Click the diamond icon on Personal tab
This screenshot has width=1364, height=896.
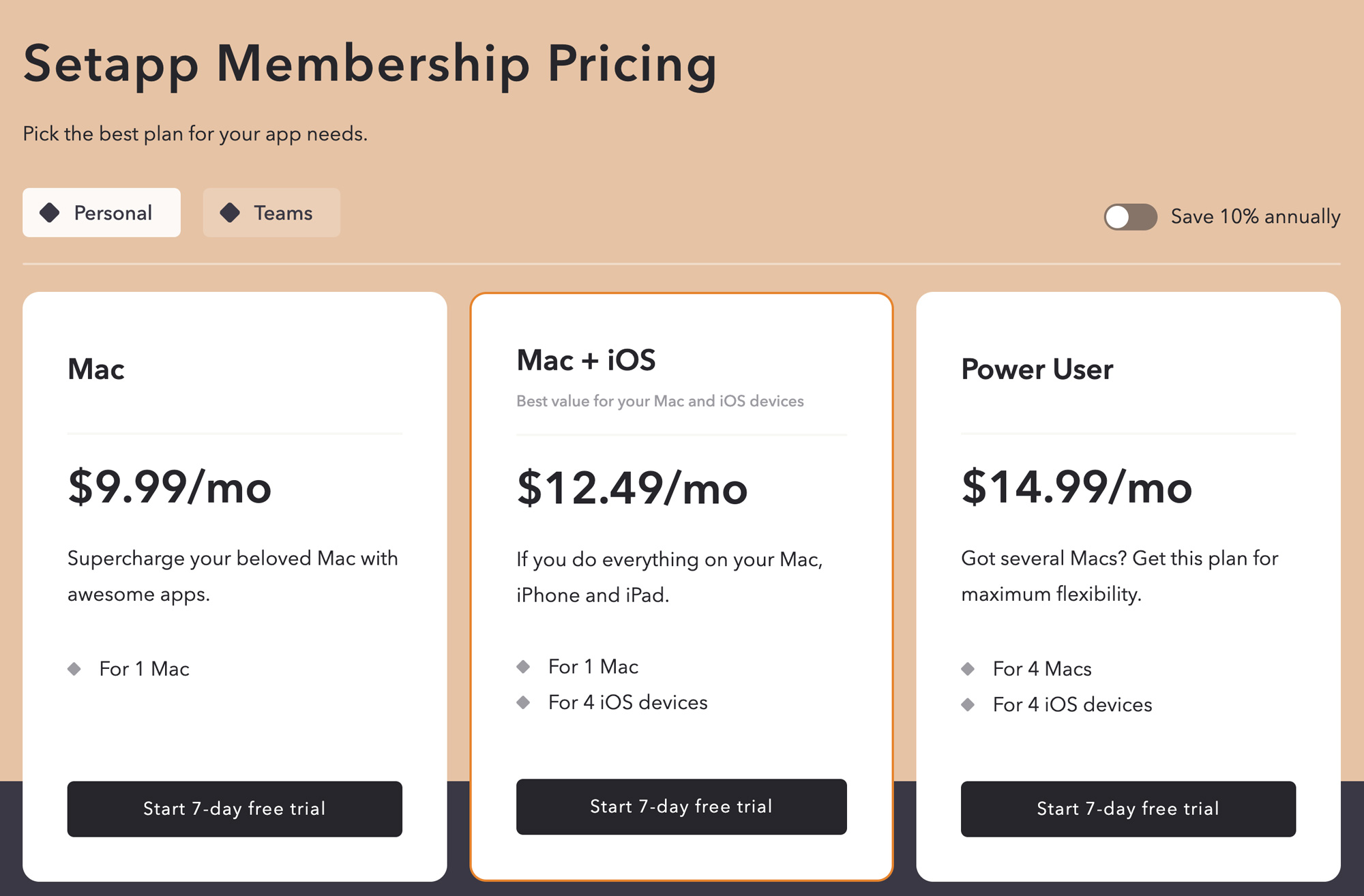[x=50, y=213]
